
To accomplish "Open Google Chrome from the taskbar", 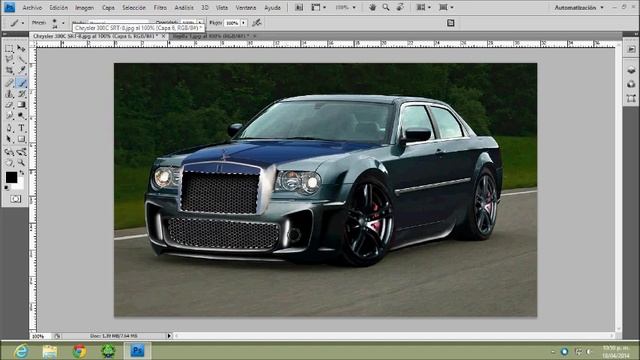I will (80, 351).
